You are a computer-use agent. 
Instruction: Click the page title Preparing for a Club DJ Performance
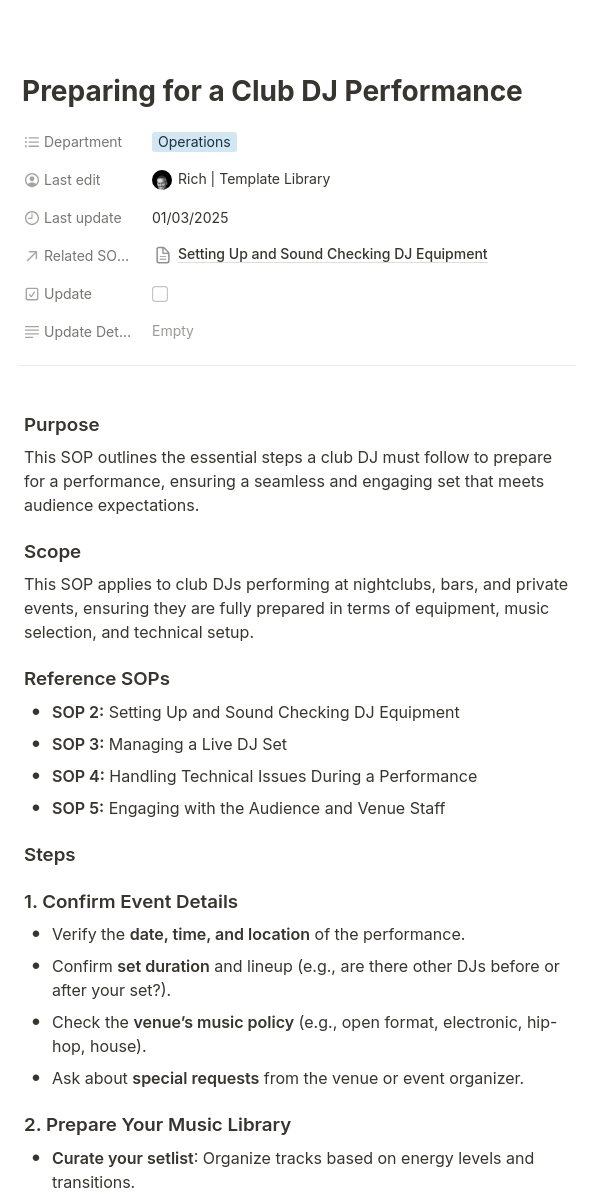tap(272, 91)
